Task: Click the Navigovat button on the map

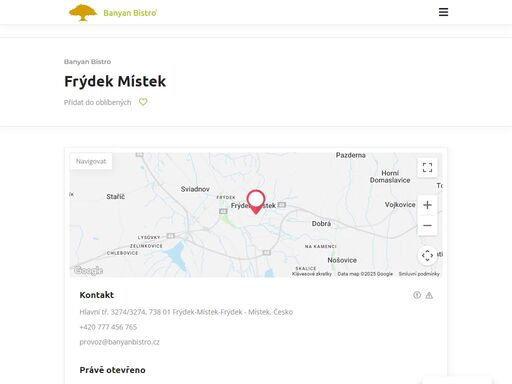Action: click(91, 161)
